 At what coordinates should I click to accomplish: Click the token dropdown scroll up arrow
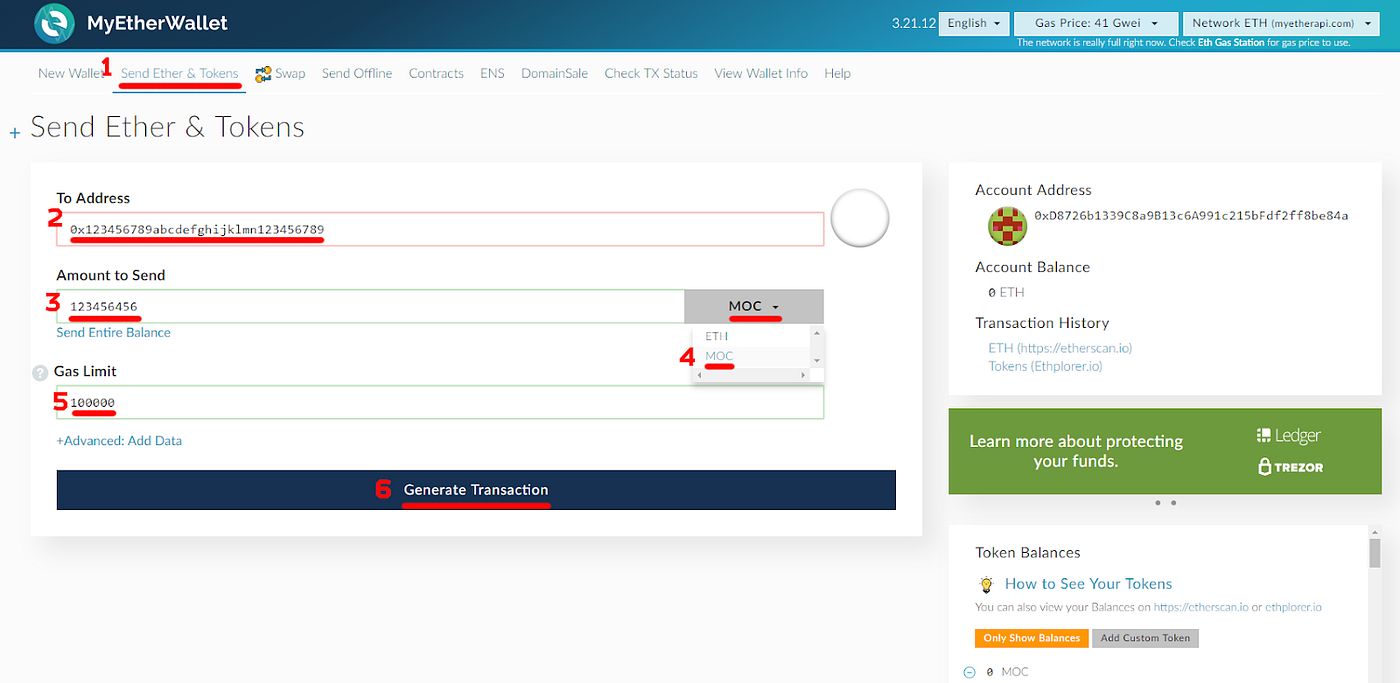817,334
